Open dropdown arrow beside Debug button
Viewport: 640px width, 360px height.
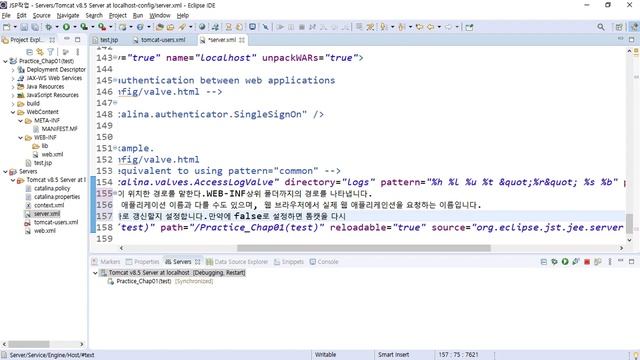[x=57, y=27]
